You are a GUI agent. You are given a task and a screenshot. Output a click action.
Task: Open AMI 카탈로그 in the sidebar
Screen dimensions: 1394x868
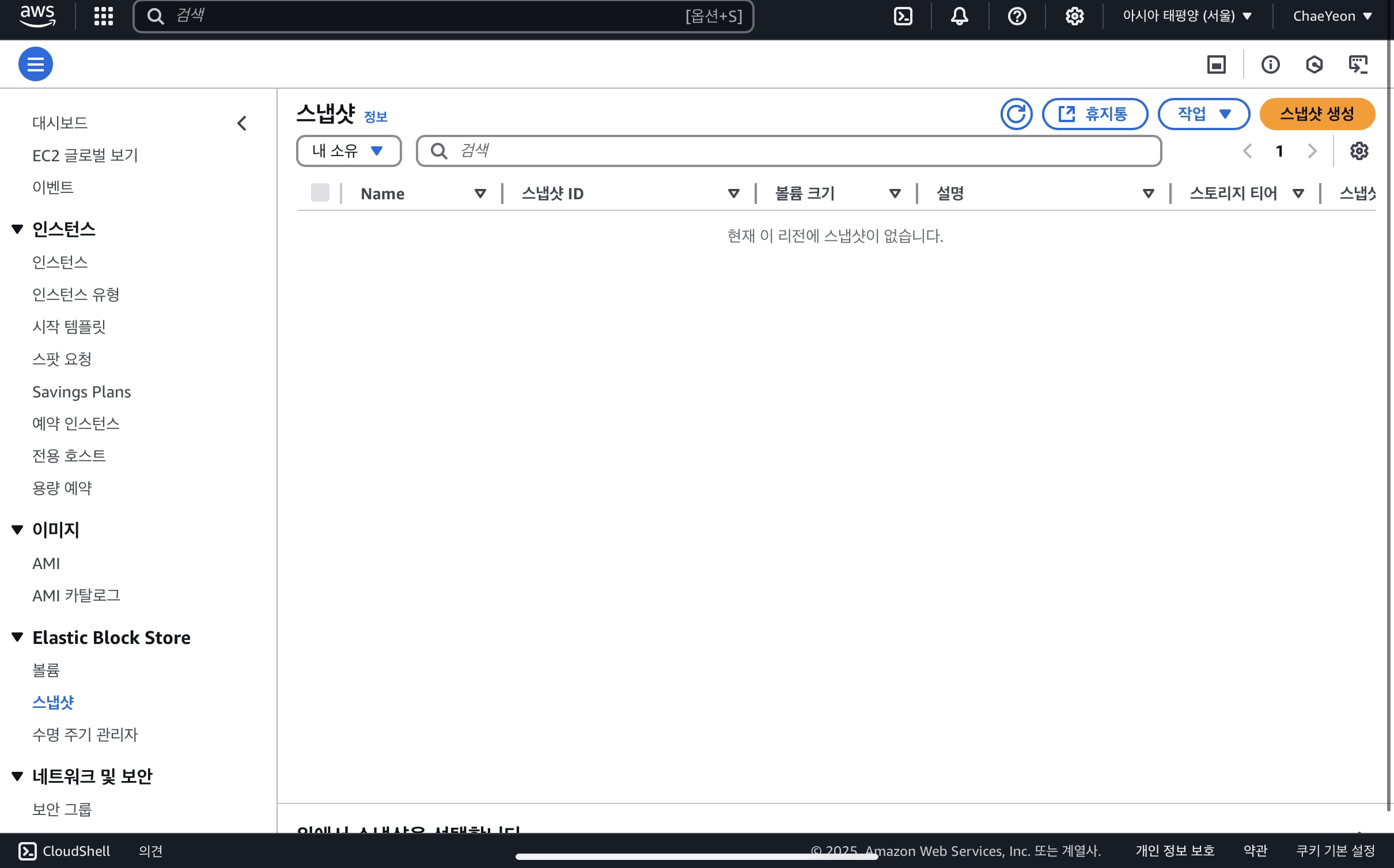76,596
